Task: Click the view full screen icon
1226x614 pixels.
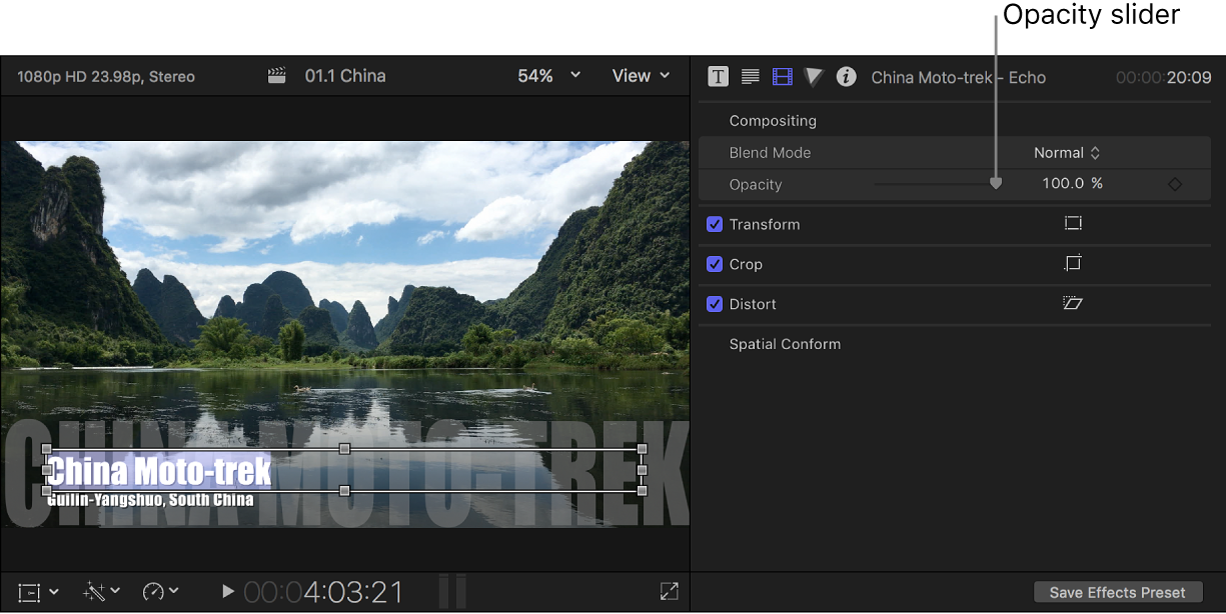Action: (x=668, y=591)
